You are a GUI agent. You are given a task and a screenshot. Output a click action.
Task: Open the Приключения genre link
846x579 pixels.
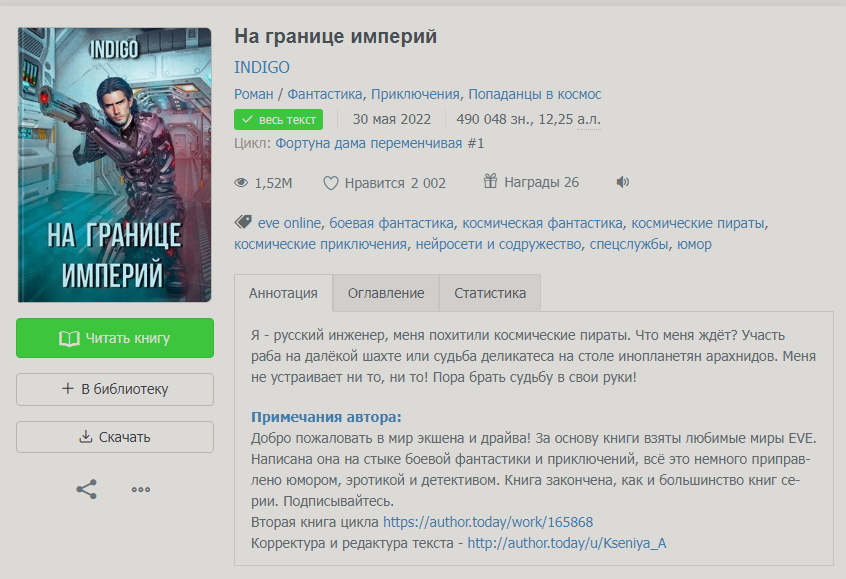tap(415, 94)
